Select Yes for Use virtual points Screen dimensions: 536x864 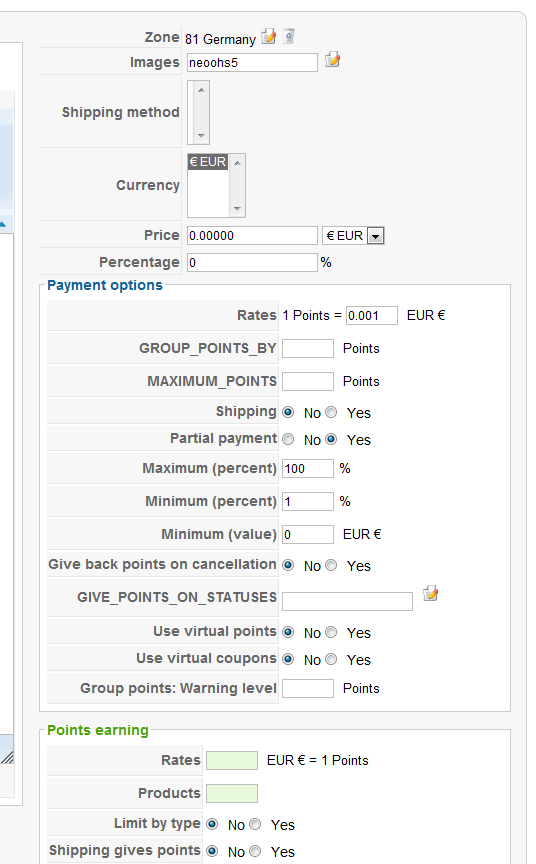pyautogui.click(x=331, y=632)
